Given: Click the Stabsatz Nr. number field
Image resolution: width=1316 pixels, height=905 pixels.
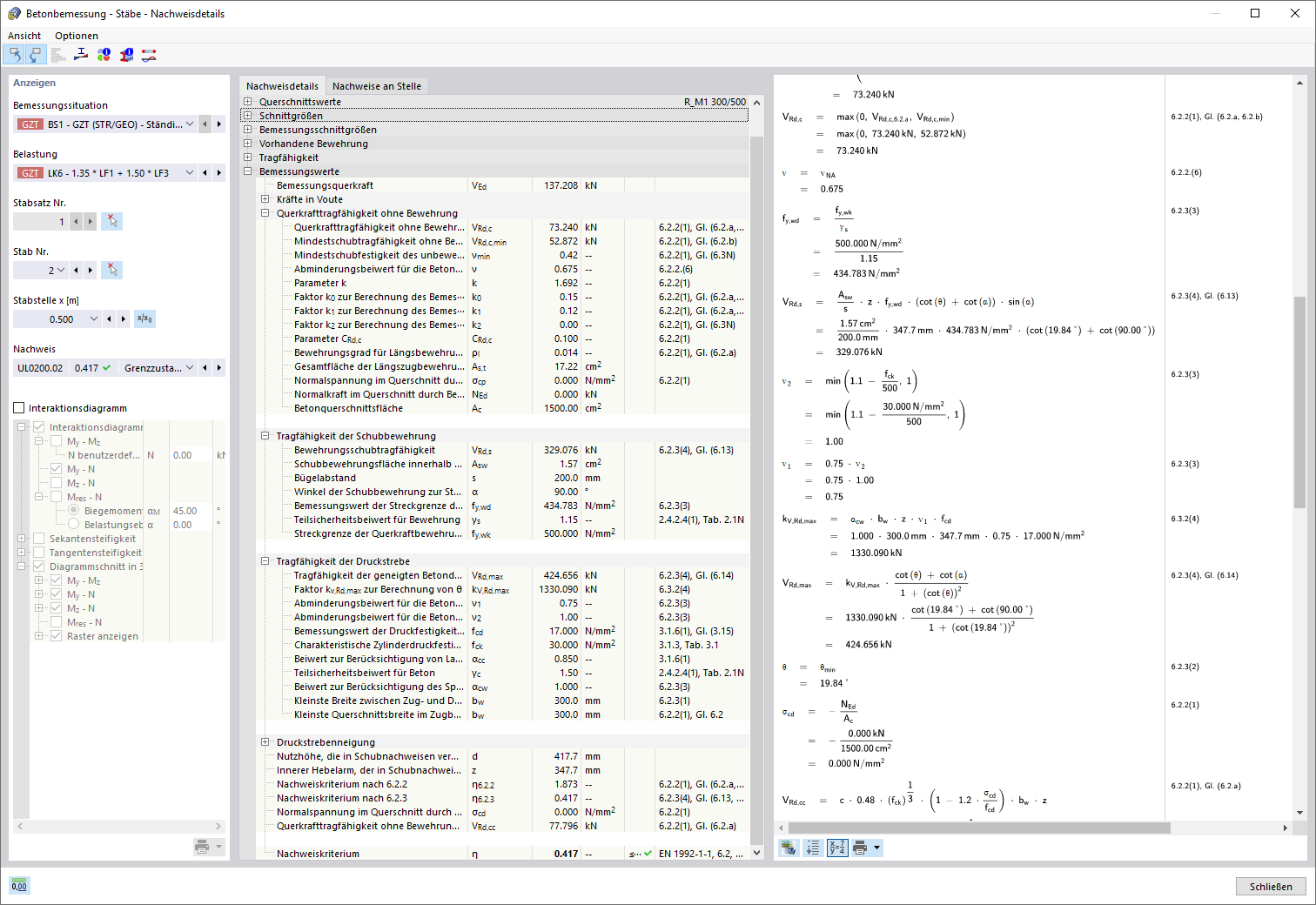Looking at the screenshot, I should tap(41, 222).
